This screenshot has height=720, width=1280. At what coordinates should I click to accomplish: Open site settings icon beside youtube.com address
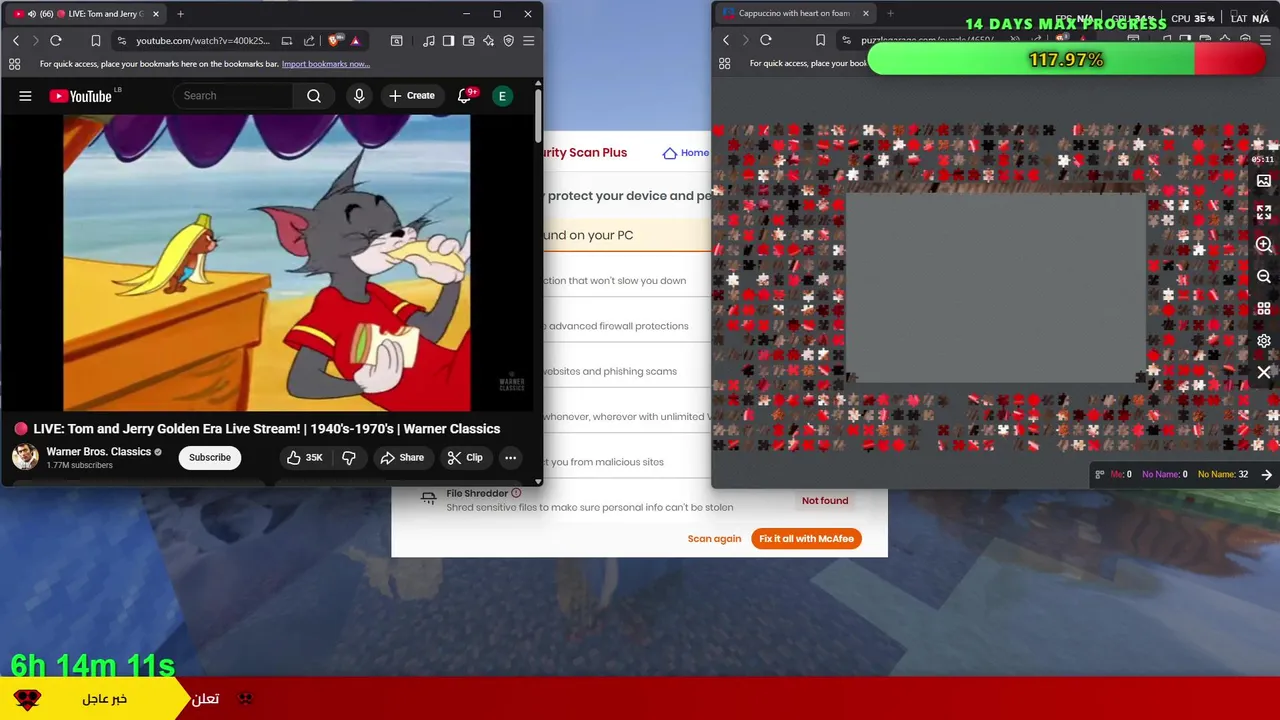[121, 41]
